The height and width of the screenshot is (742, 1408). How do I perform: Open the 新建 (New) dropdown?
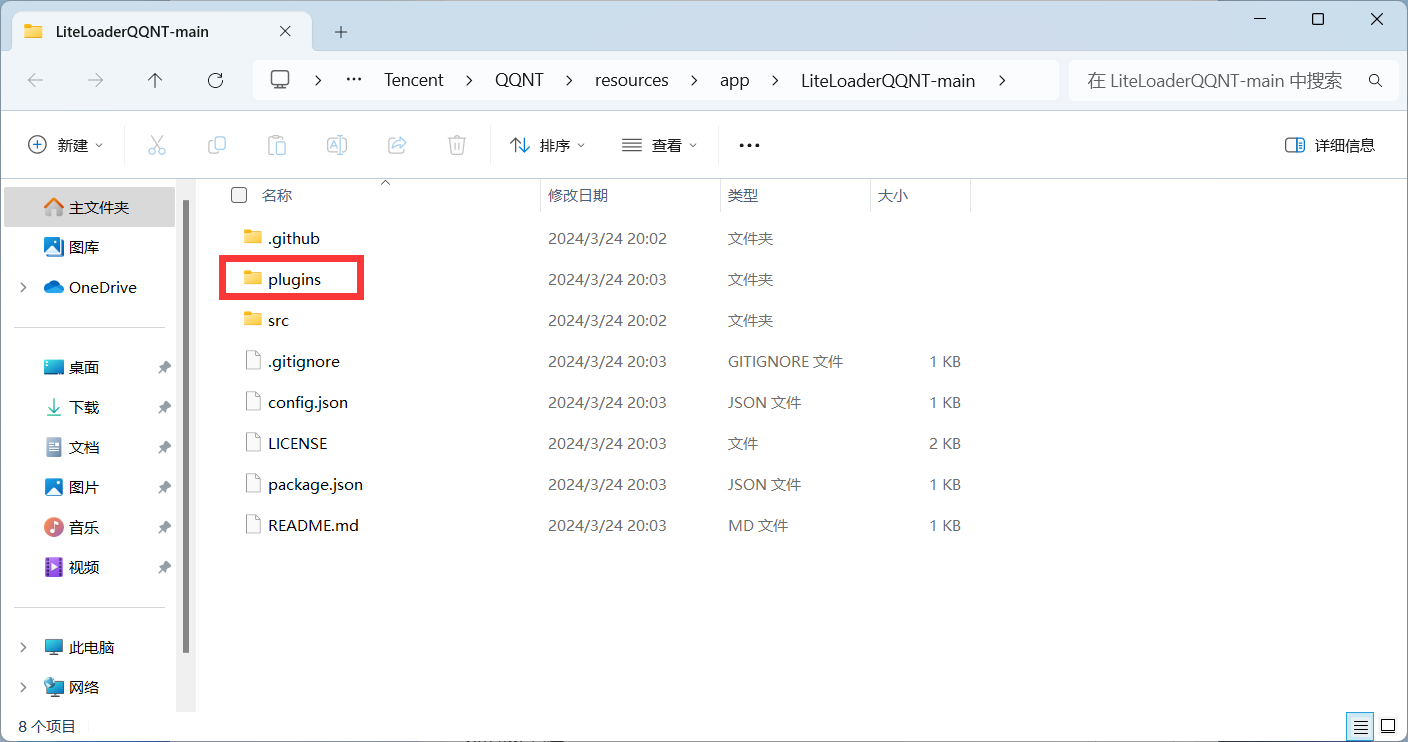(66, 144)
